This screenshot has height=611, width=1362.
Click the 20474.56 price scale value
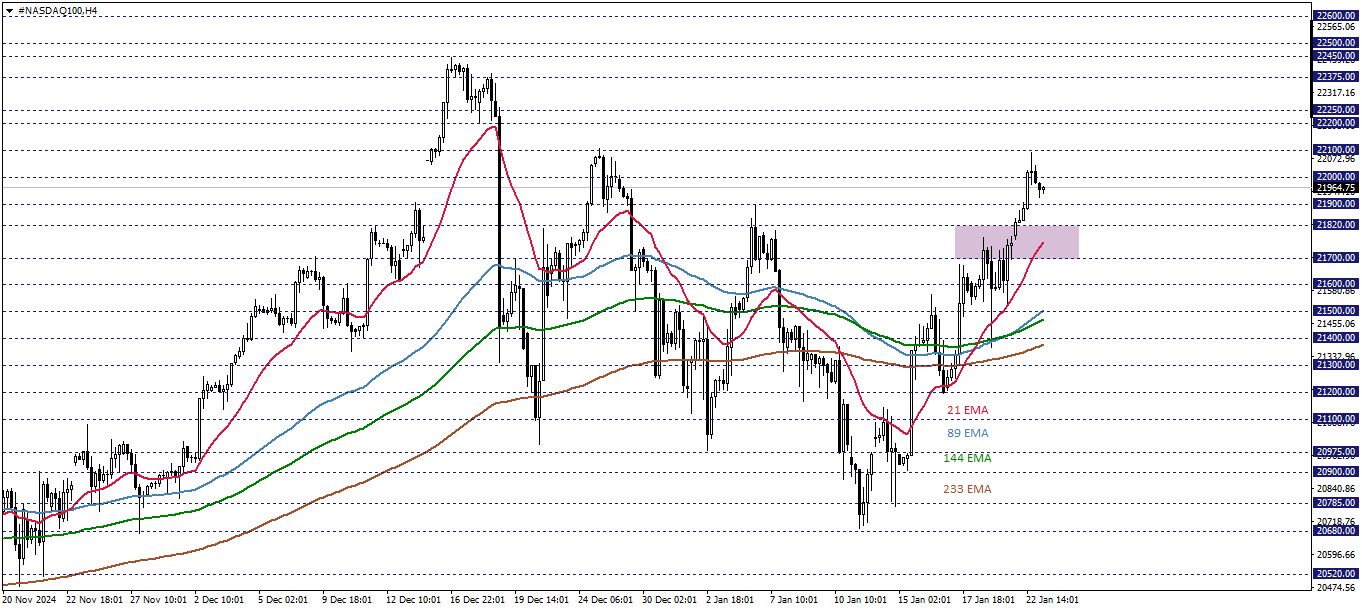(1336, 587)
